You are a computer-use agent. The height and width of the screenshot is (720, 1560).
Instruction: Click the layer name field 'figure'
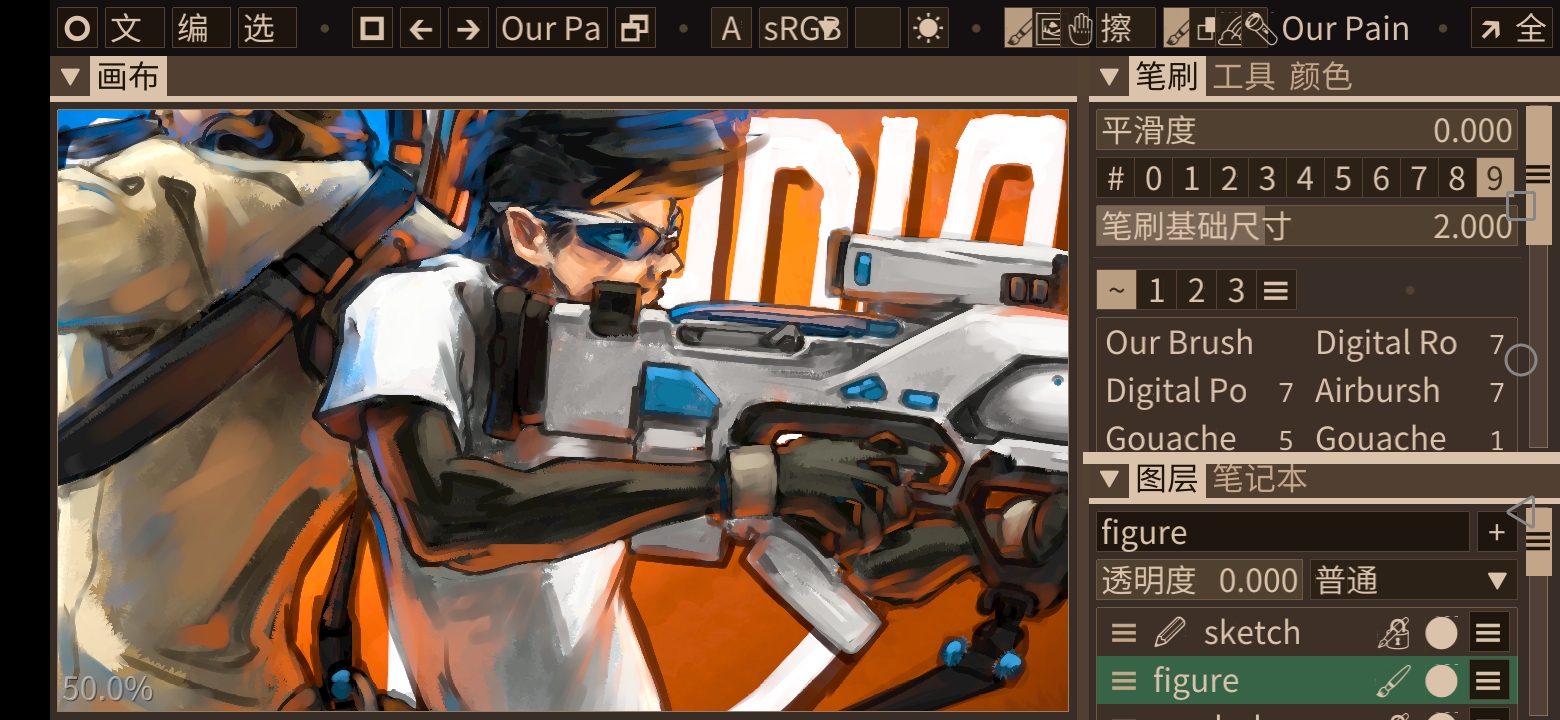click(1283, 532)
